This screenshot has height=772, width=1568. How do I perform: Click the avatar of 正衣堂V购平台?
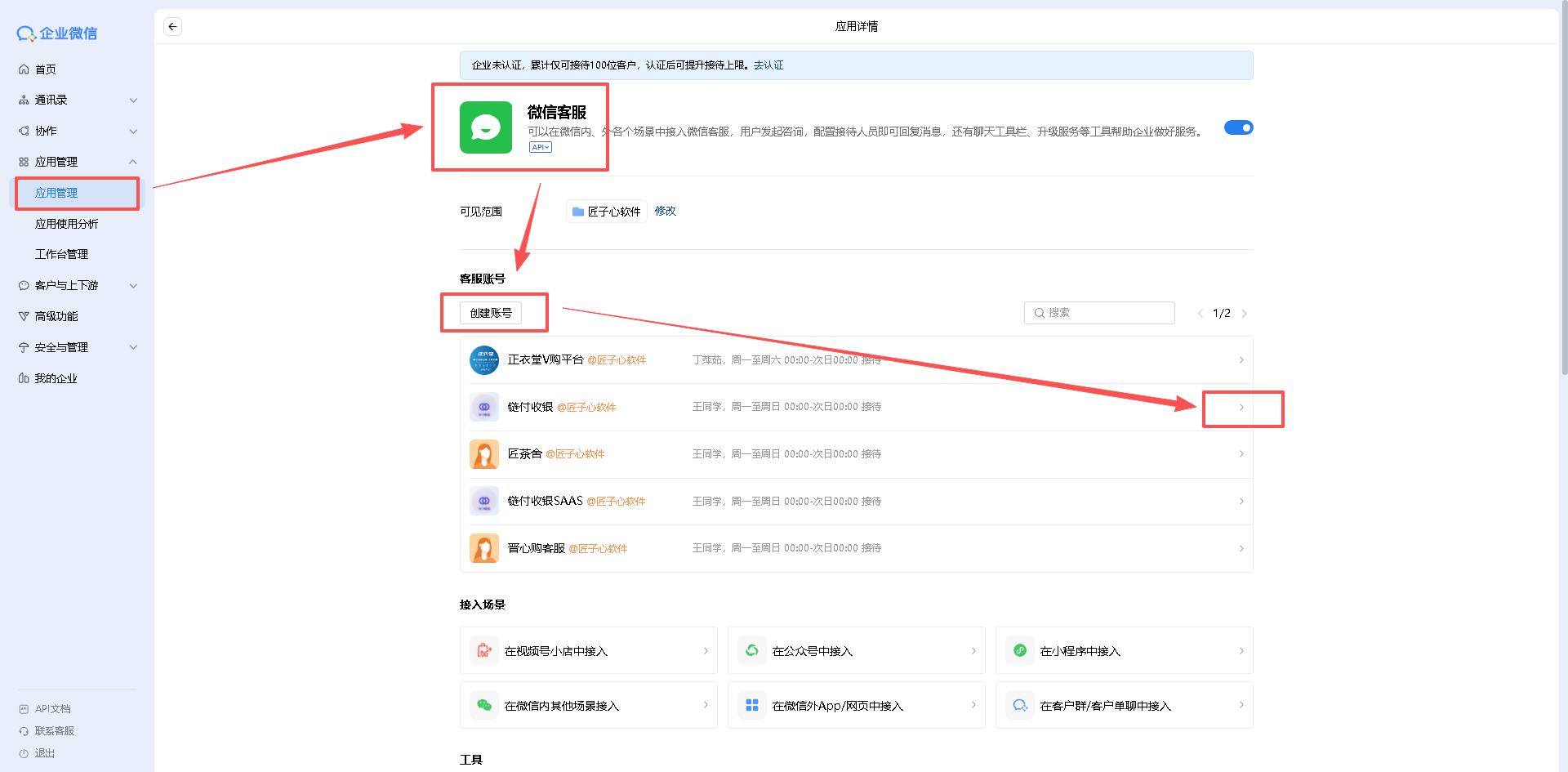484,360
